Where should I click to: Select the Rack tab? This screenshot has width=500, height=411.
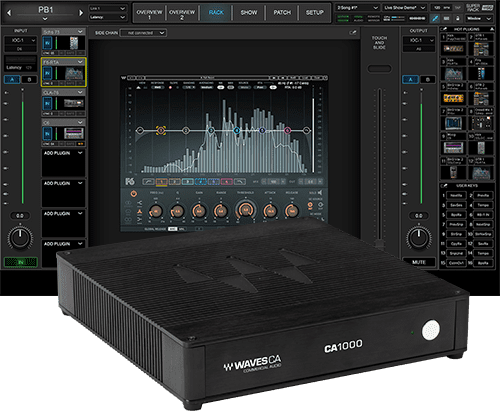pos(216,13)
